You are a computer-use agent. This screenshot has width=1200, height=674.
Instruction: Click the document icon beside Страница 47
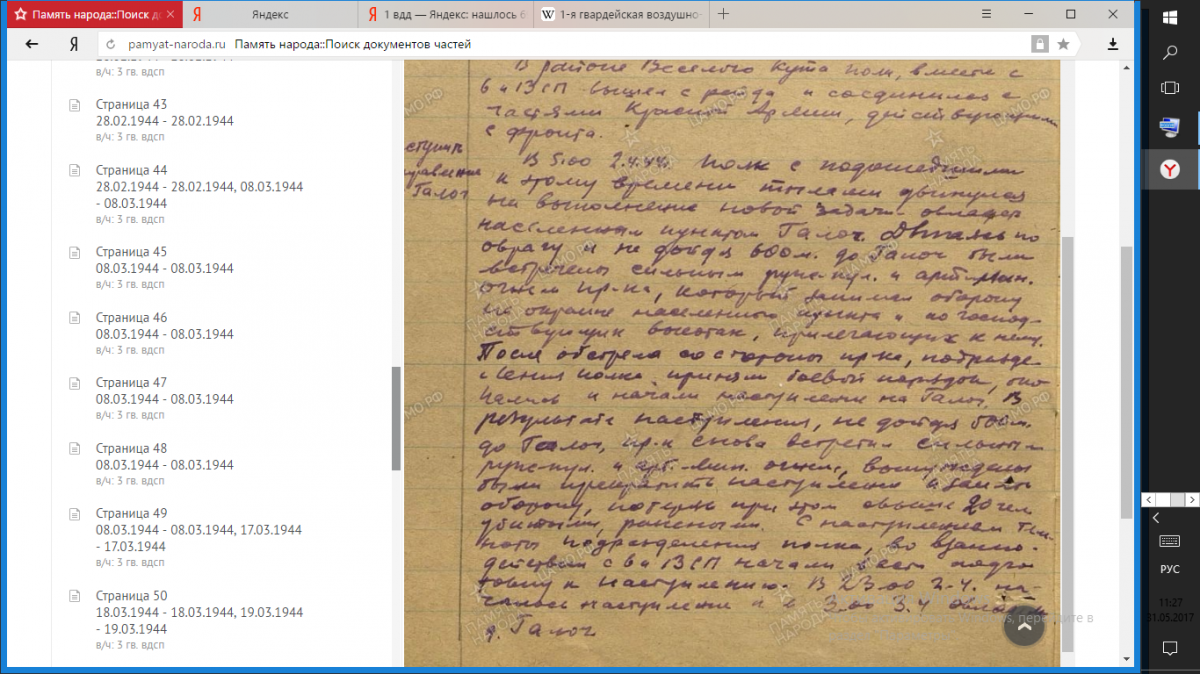click(x=73, y=383)
